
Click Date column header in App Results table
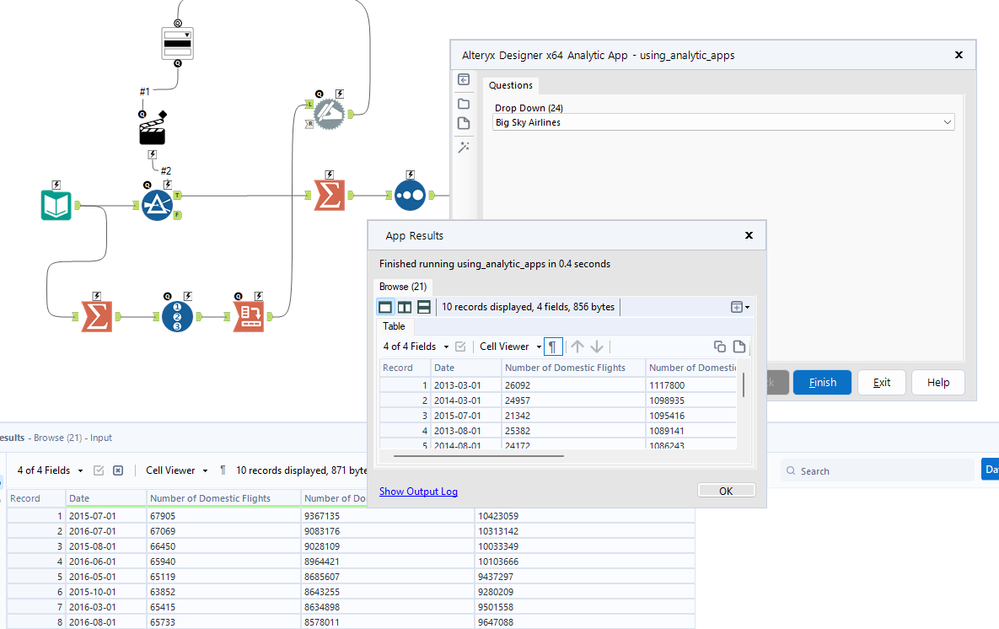pyautogui.click(x=466, y=368)
